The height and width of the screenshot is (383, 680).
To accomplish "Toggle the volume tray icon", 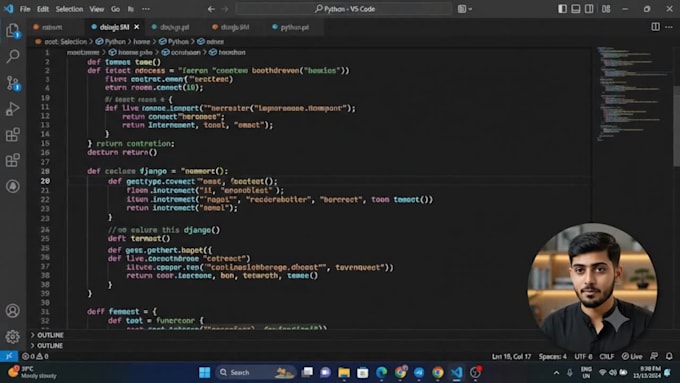I will point(612,372).
